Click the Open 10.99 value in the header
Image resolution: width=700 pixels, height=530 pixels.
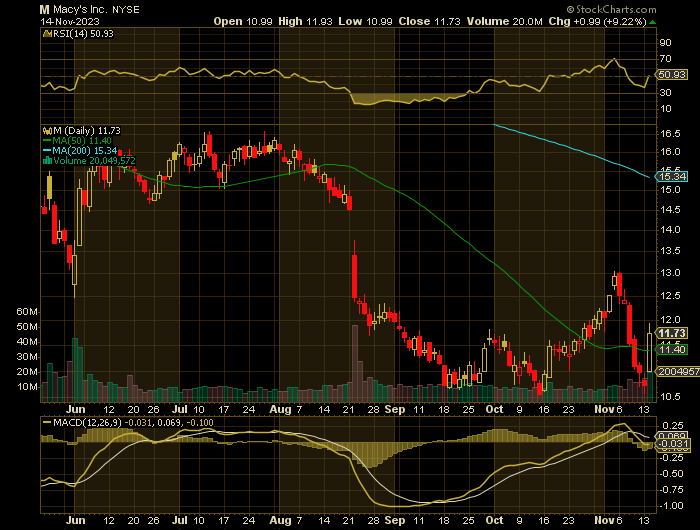tap(243, 21)
